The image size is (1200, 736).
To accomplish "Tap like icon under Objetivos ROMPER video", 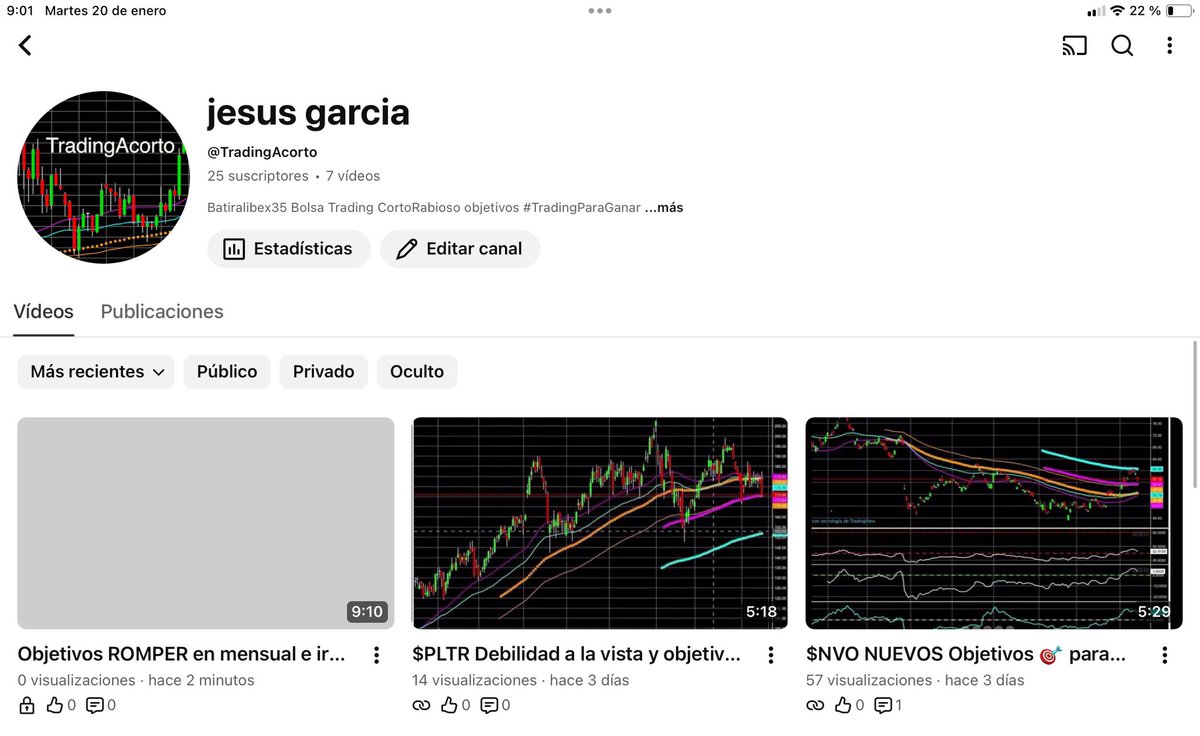I will pos(55,706).
